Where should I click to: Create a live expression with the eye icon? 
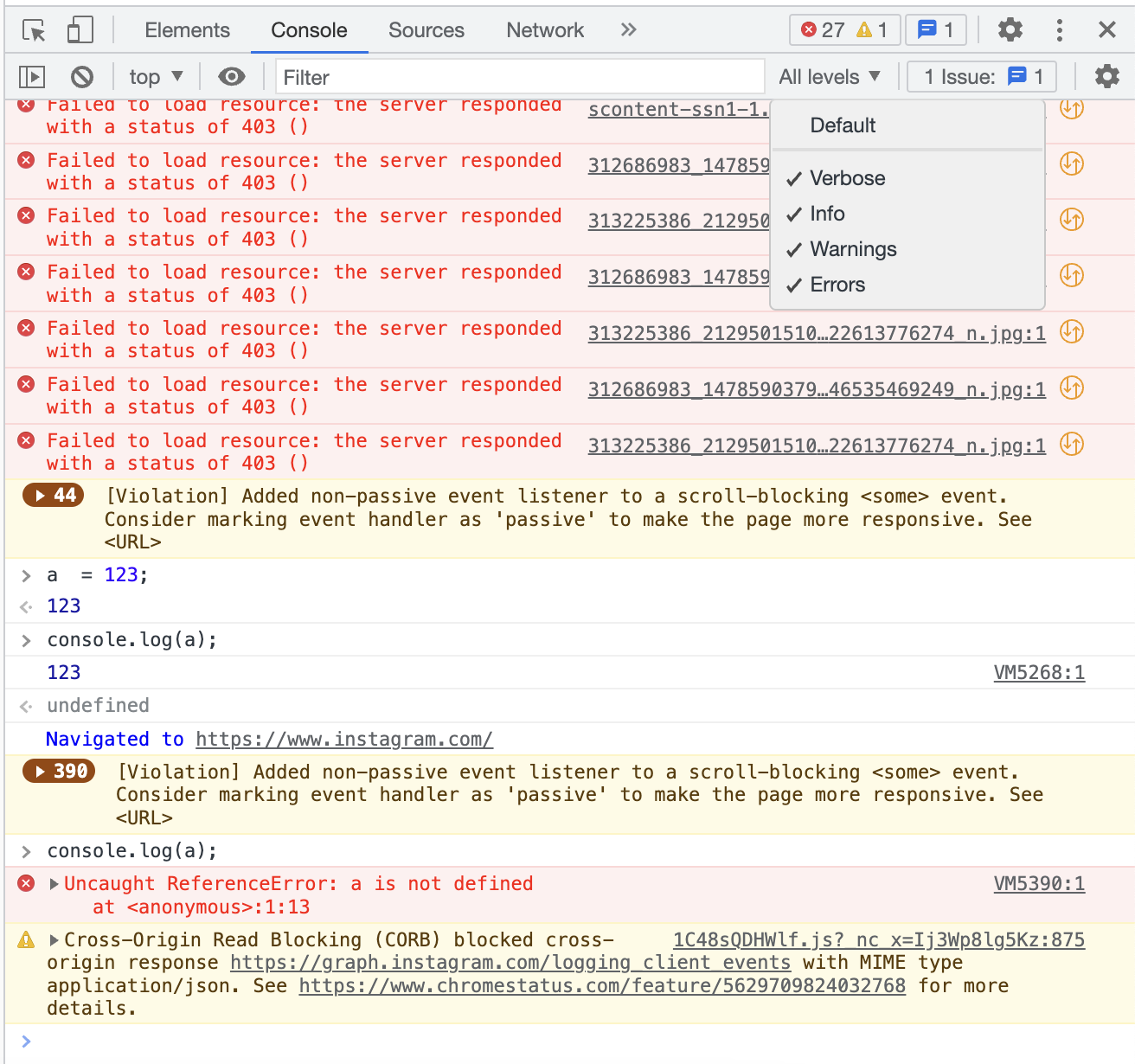231,77
